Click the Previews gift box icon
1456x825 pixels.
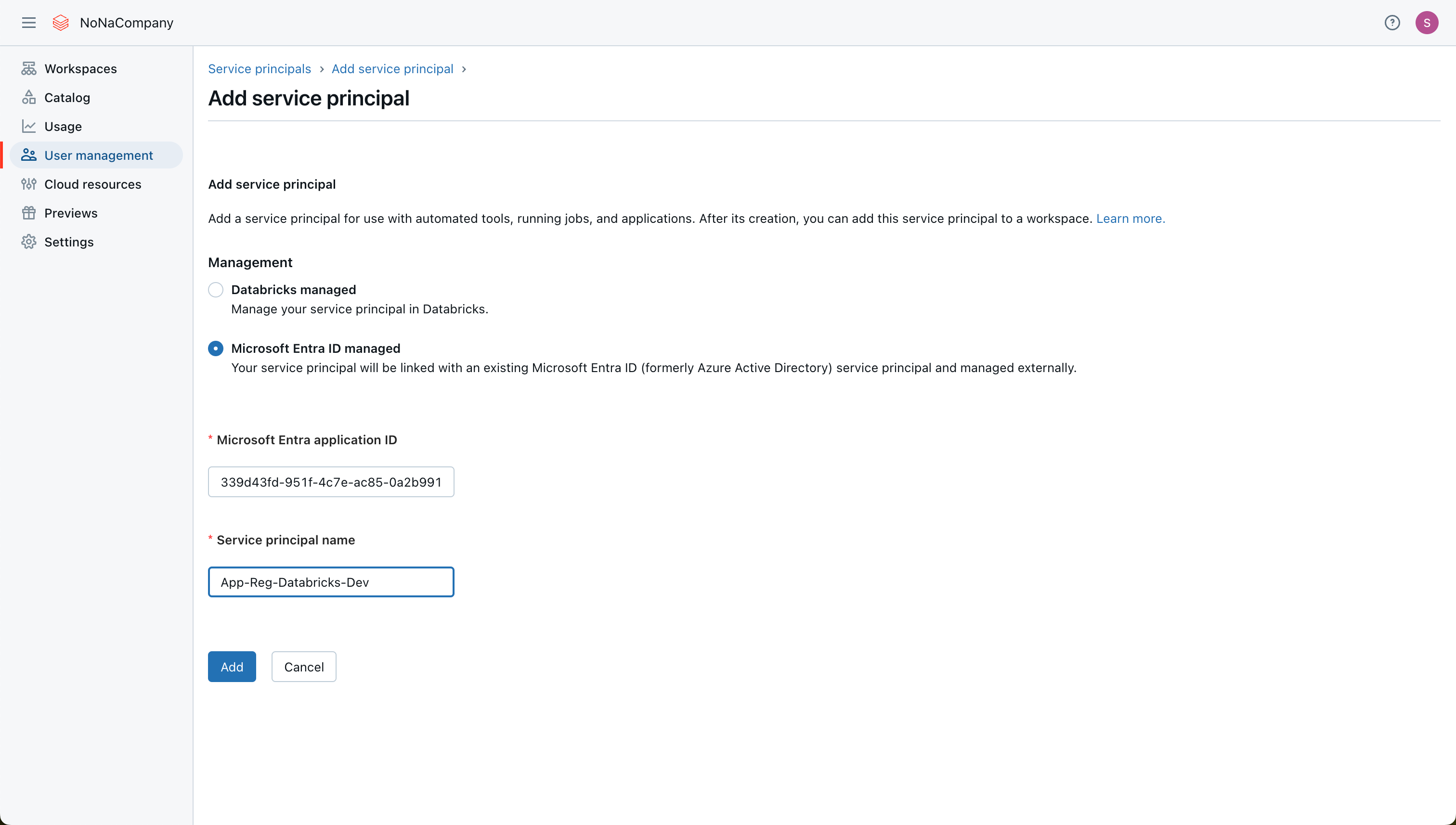coord(29,213)
